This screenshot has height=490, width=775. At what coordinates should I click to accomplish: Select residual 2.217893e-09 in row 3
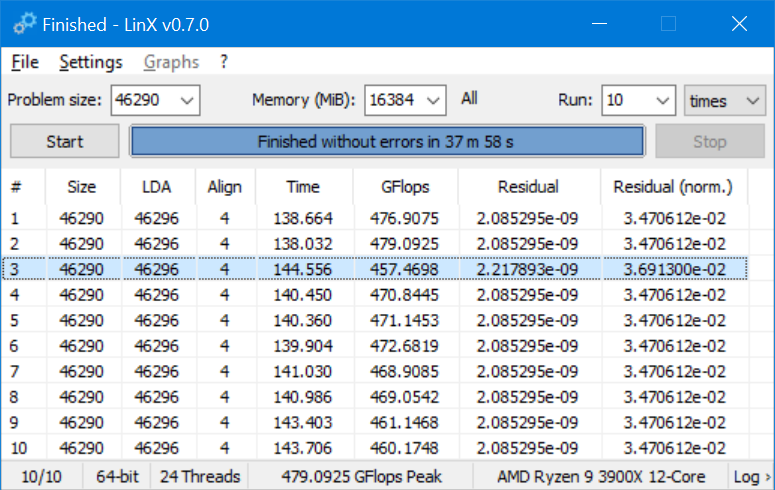[527, 269]
